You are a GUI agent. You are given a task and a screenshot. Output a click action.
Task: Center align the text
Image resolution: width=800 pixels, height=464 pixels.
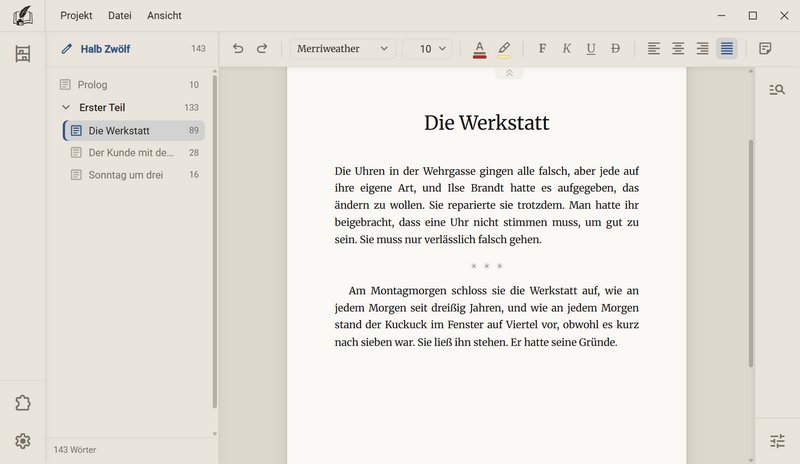click(678, 48)
